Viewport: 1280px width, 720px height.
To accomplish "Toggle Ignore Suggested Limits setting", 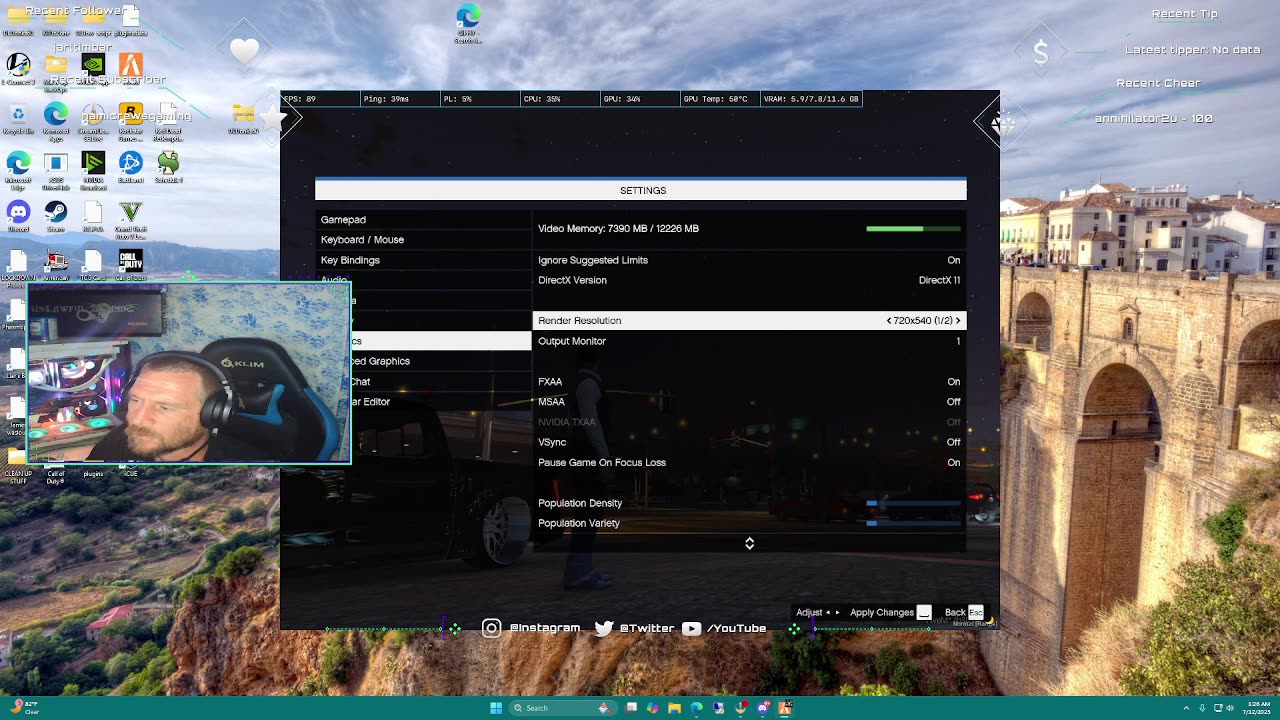I will pos(749,260).
